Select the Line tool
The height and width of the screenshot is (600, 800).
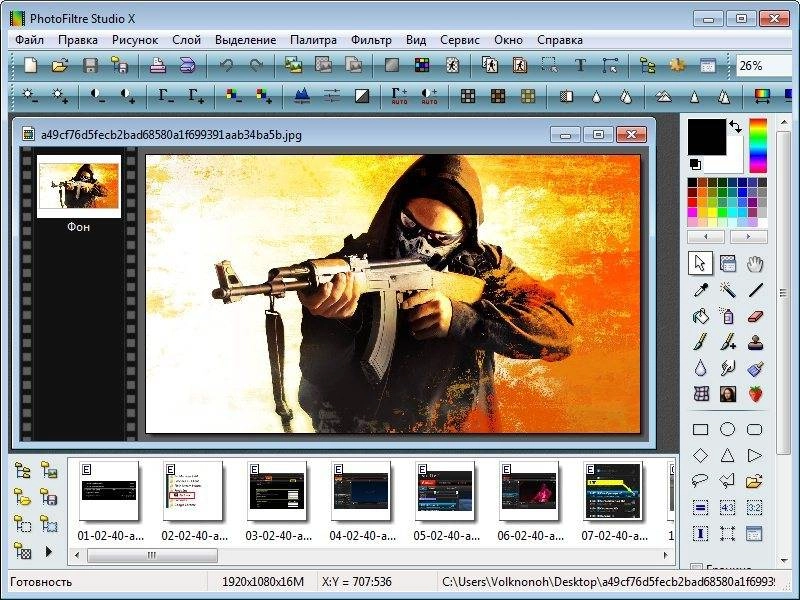click(755, 290)
